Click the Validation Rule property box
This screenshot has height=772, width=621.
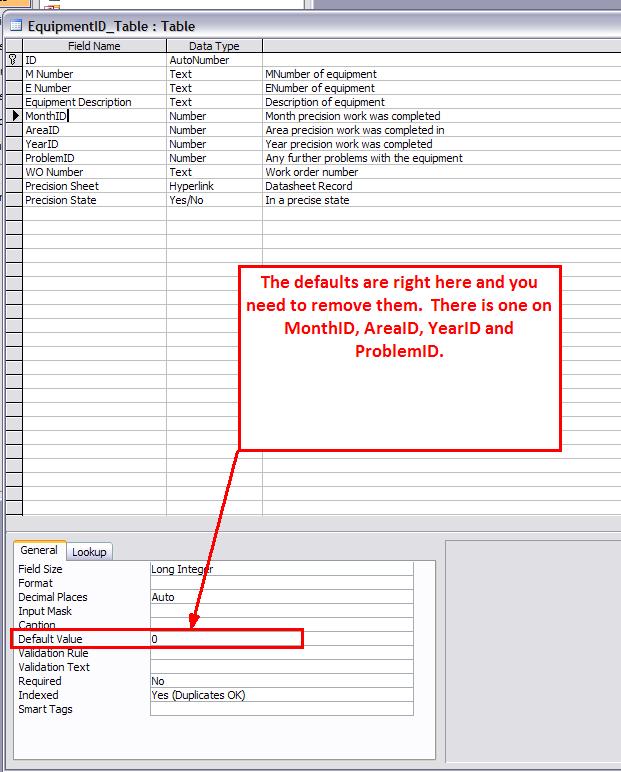pos(282,653)
